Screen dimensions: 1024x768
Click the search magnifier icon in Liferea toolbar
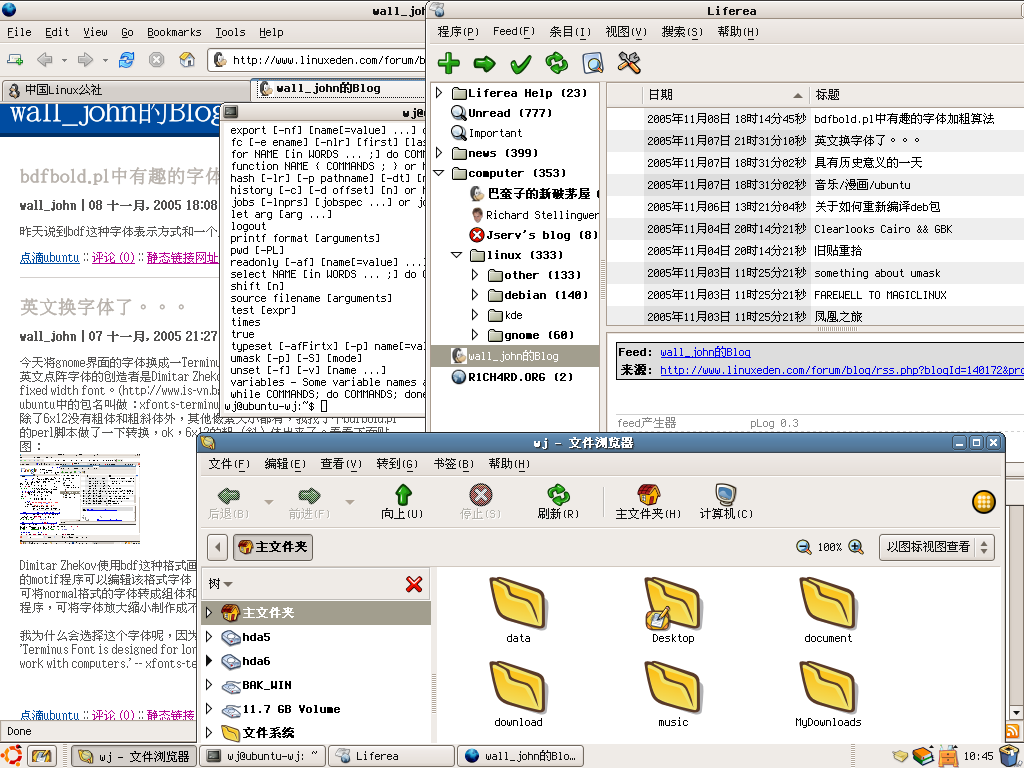click(x=592, y=63)
